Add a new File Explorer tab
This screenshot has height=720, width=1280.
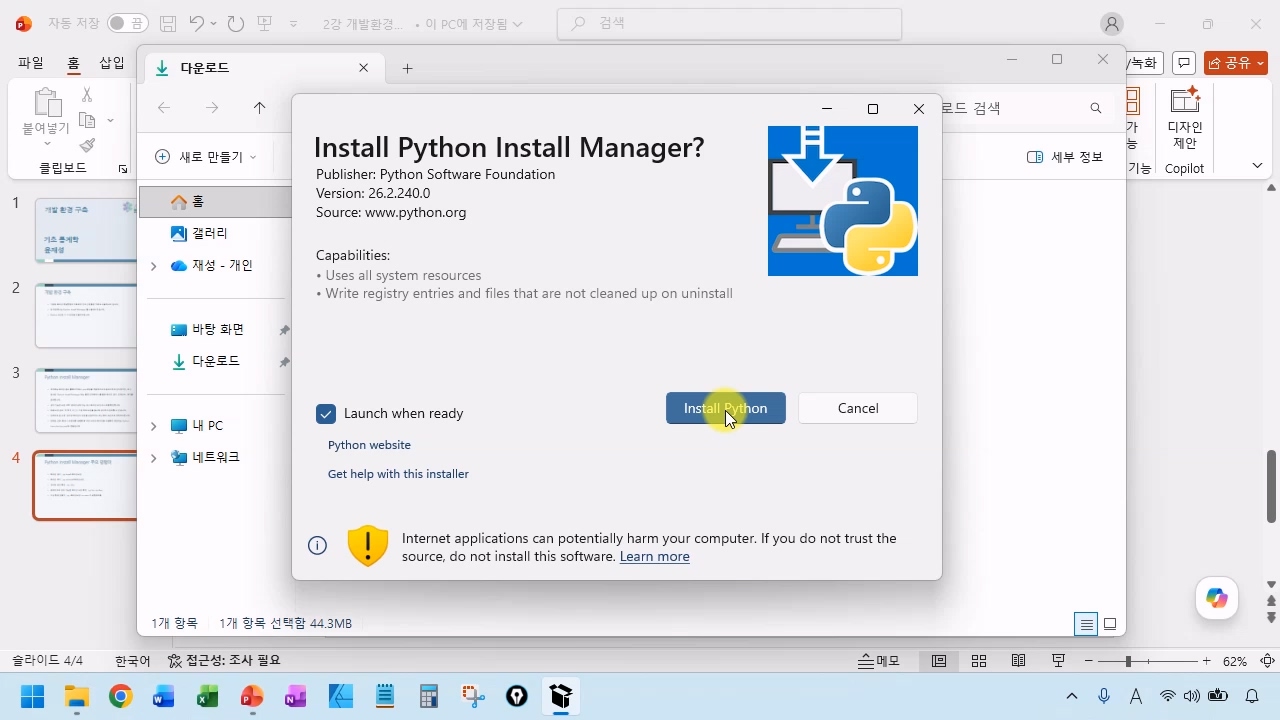[x=407, y=68]
